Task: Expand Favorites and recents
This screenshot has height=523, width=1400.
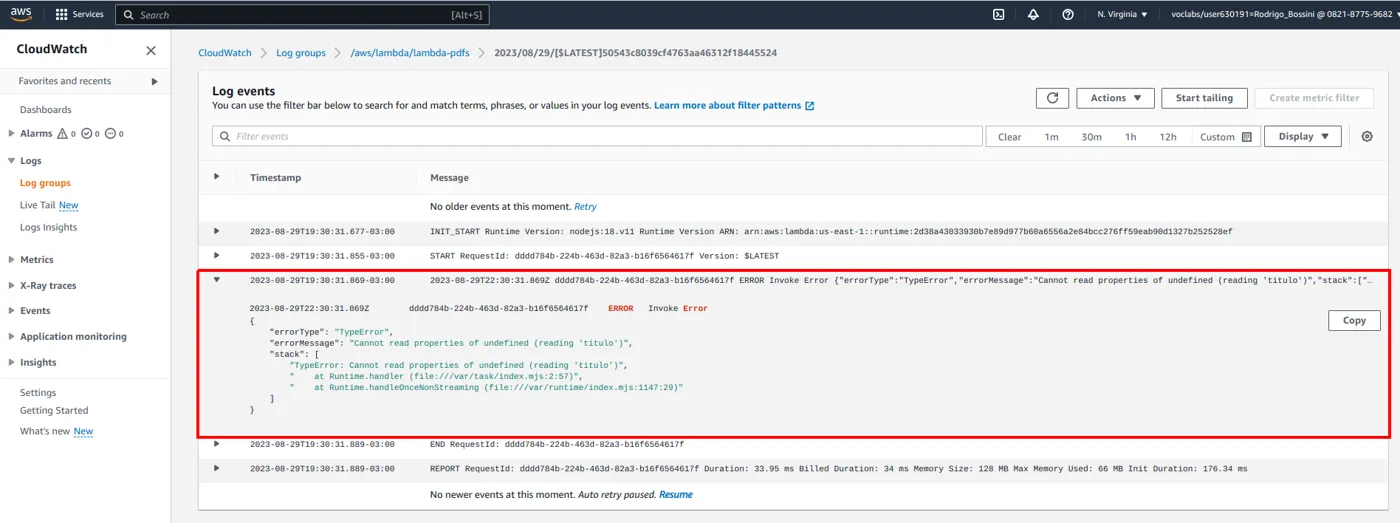Action: (154, 81)
